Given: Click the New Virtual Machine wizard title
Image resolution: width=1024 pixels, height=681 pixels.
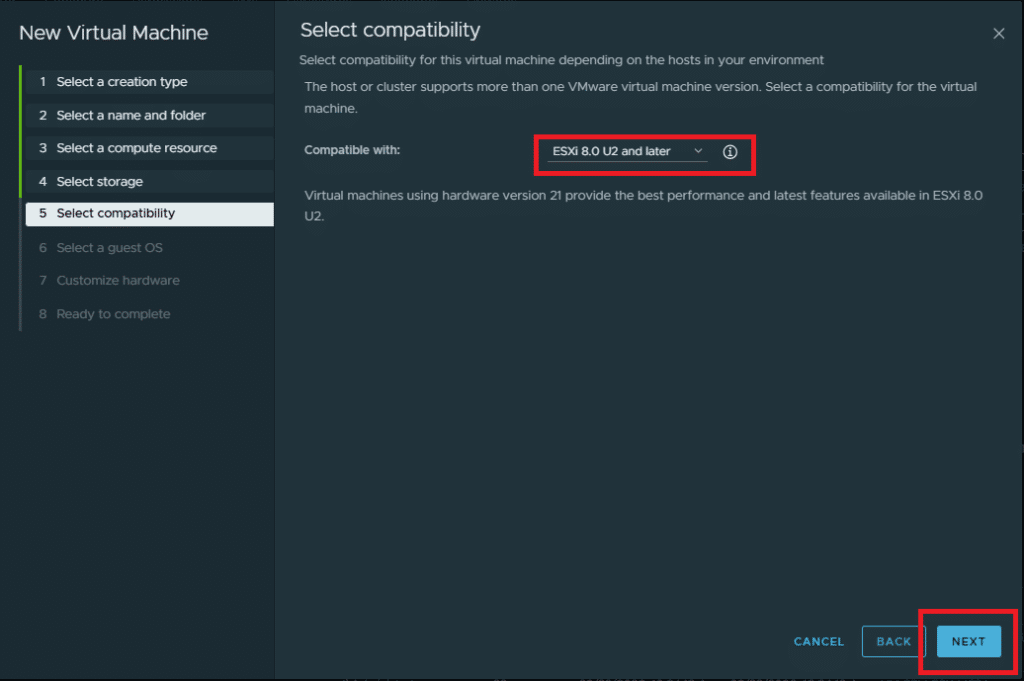Looking at the screenshot, I should pyautogui.click(x=113, y=33).
